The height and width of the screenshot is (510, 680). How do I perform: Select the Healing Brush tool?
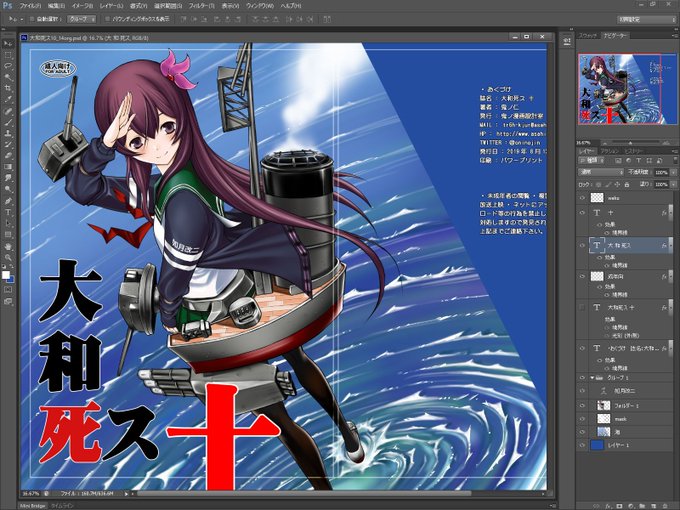click(x=8, y=111)
